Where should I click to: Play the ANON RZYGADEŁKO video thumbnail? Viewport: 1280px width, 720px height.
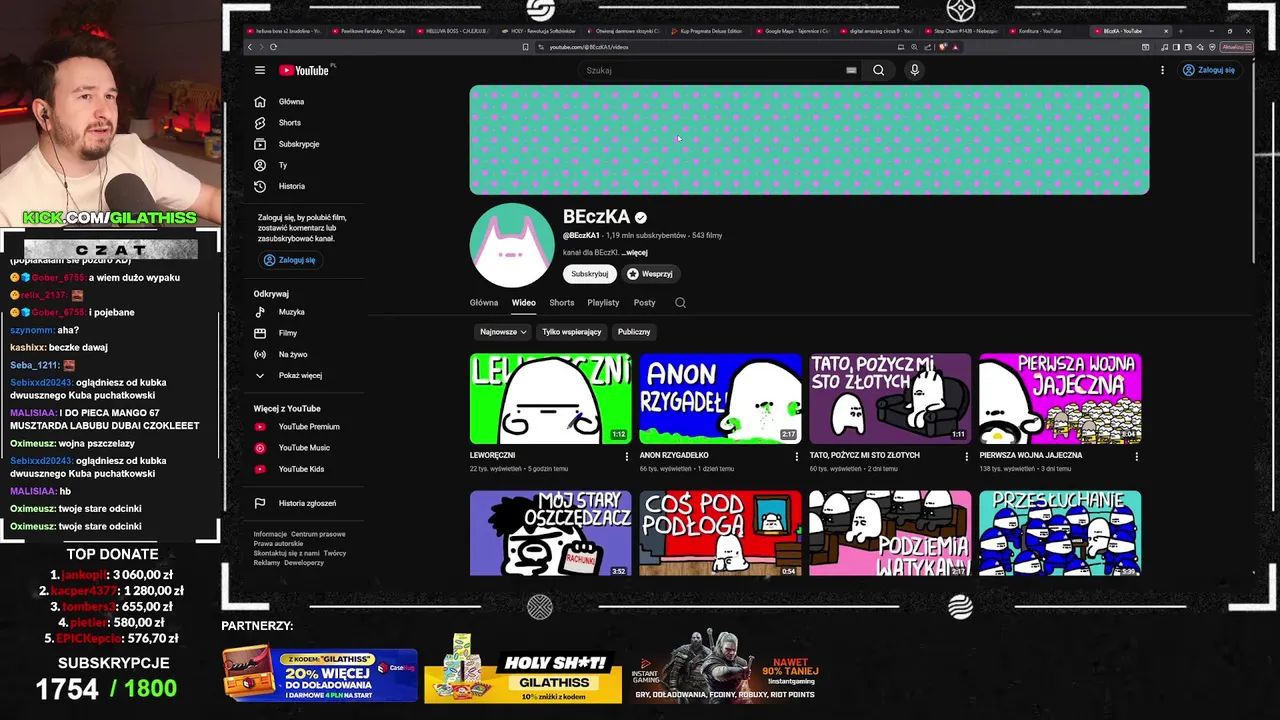coord(720,398)
